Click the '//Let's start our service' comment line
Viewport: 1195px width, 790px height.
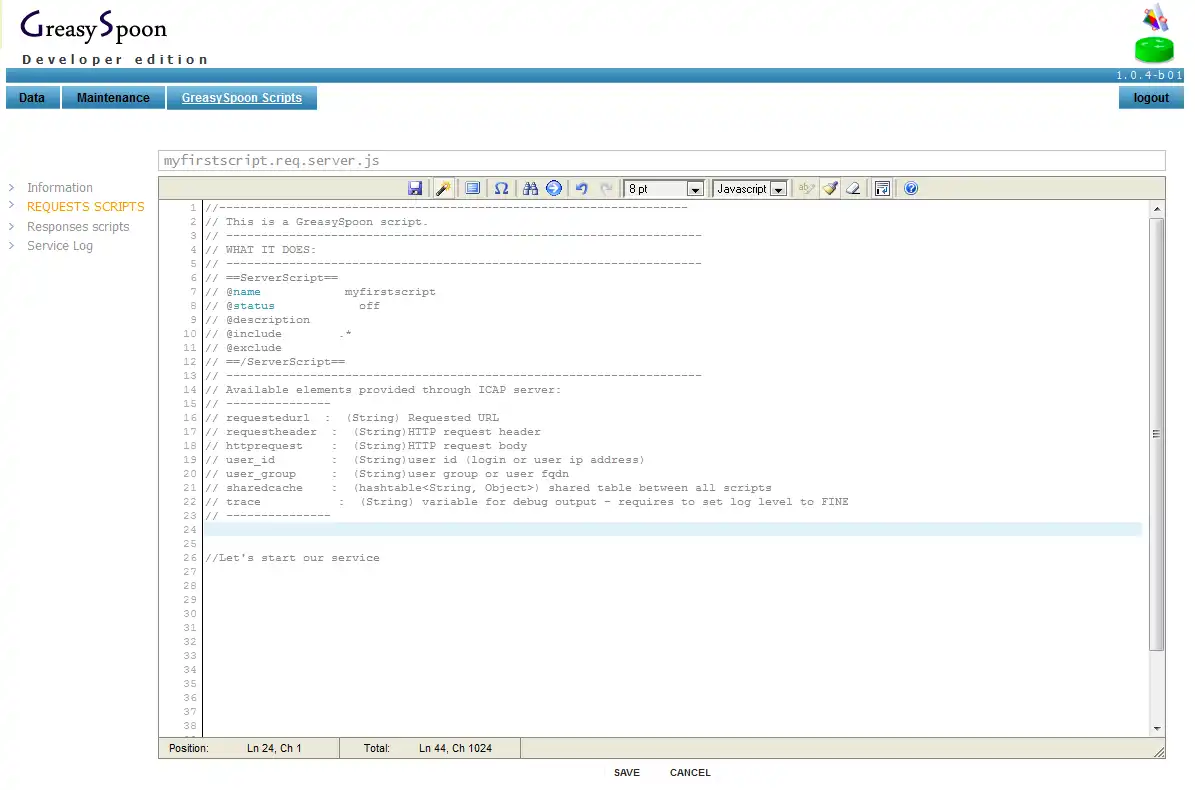(x=292, y=558)
